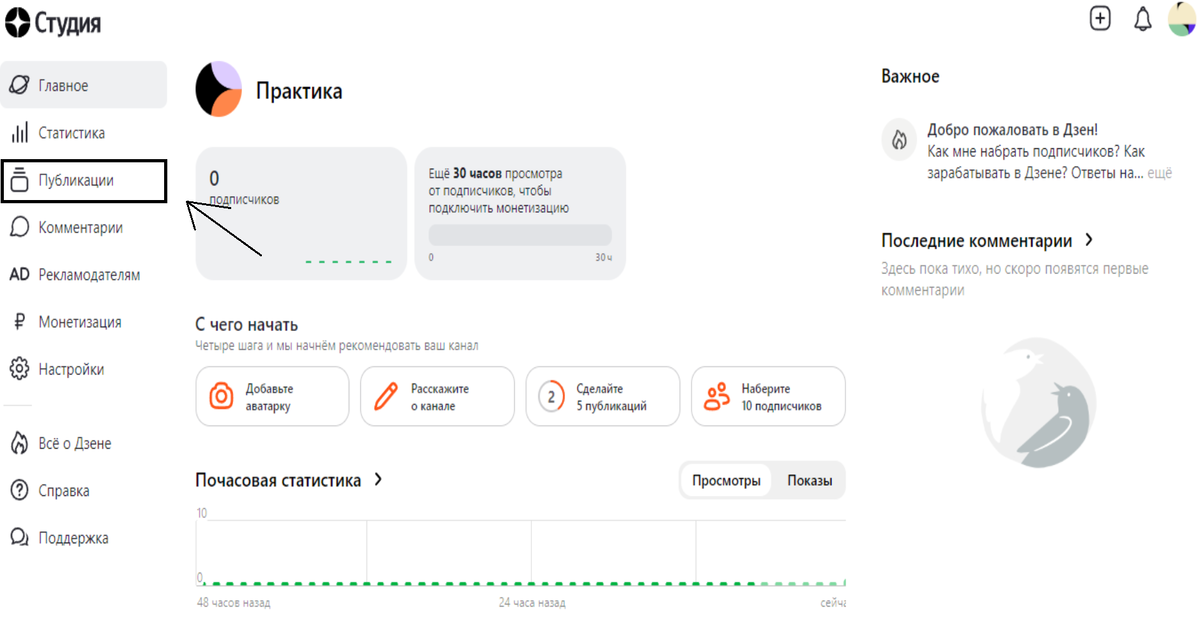Open Публикации menu item
Viewport: 1200px width, 618px height.
click(84, 181)
